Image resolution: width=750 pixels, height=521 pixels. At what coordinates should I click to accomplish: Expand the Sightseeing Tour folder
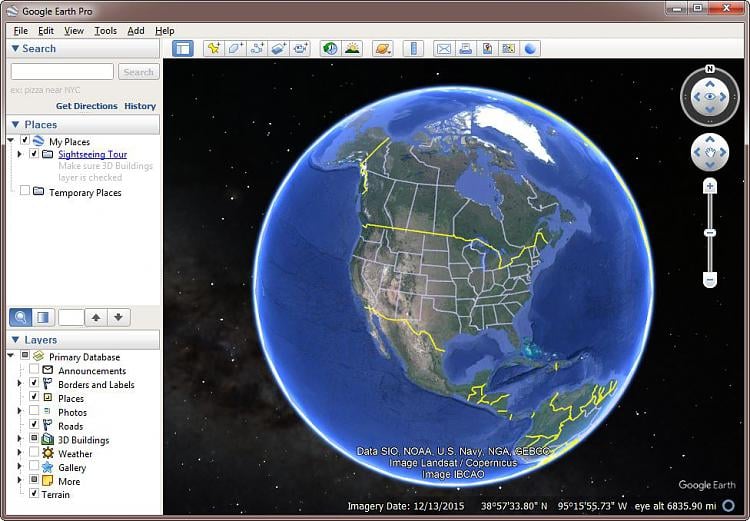20,154
